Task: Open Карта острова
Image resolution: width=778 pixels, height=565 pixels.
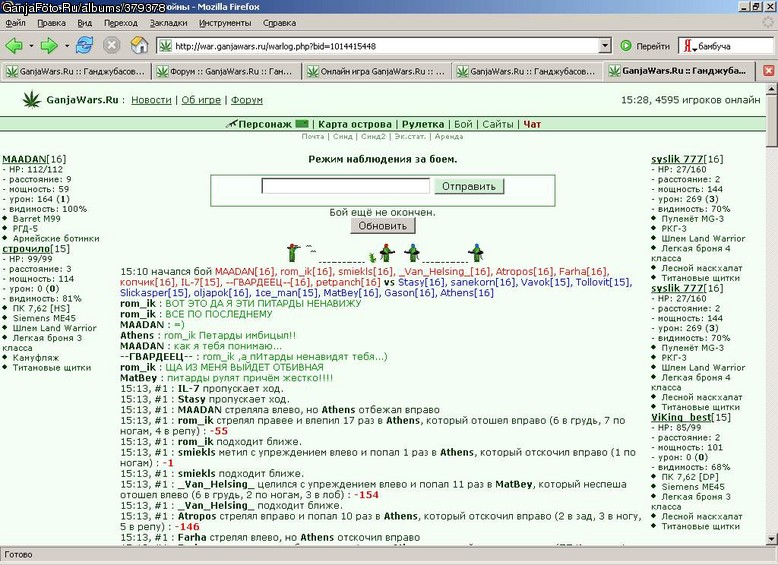Action: [355, 125]
